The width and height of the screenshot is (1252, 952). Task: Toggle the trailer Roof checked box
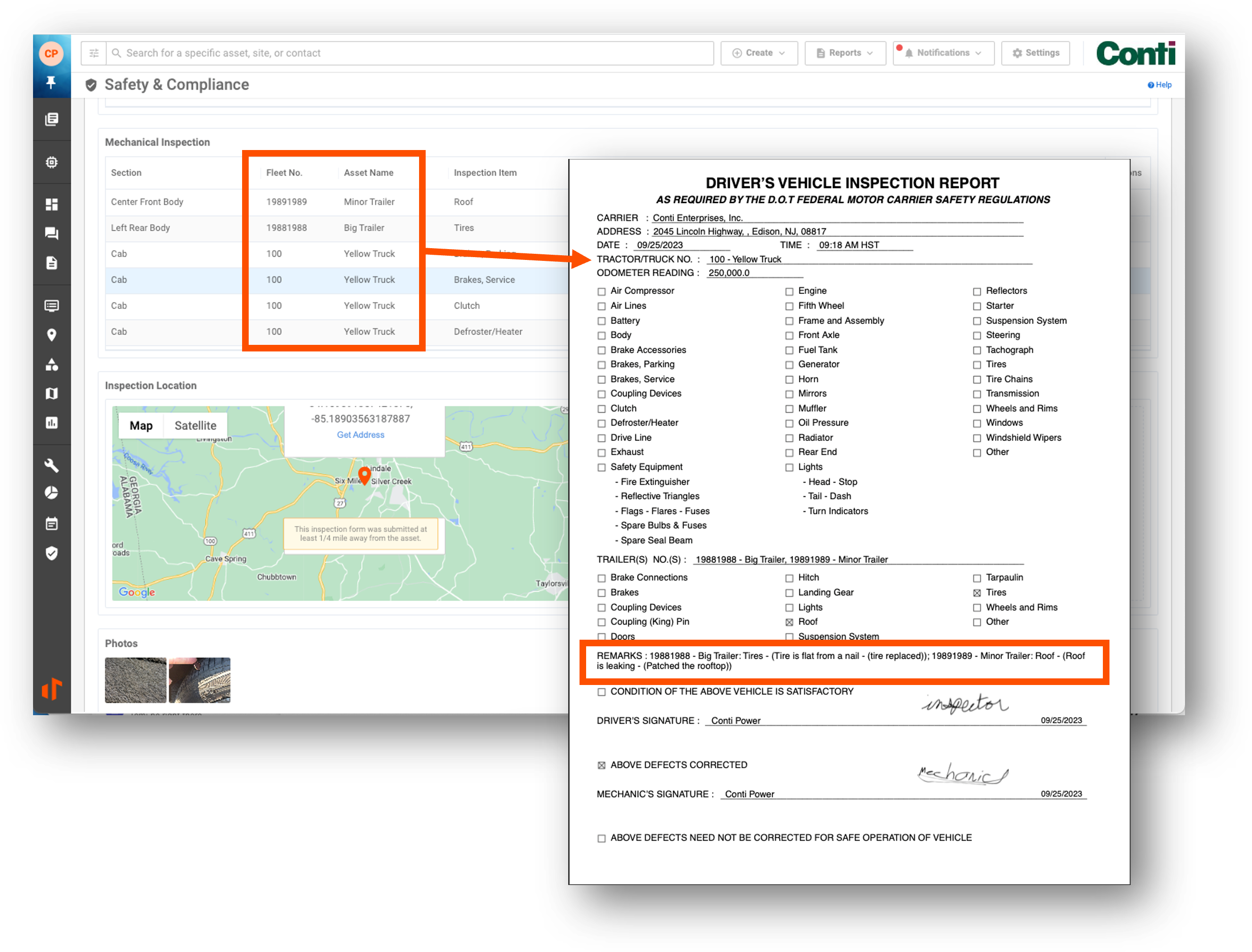789,622
